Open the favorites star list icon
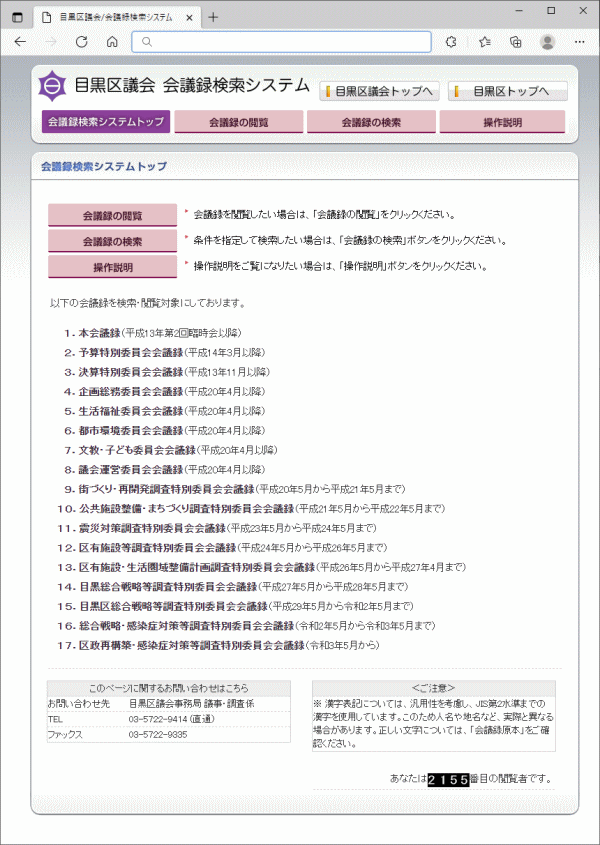The image size is (600, 845). pyautogui.click(x=485, y=42)
